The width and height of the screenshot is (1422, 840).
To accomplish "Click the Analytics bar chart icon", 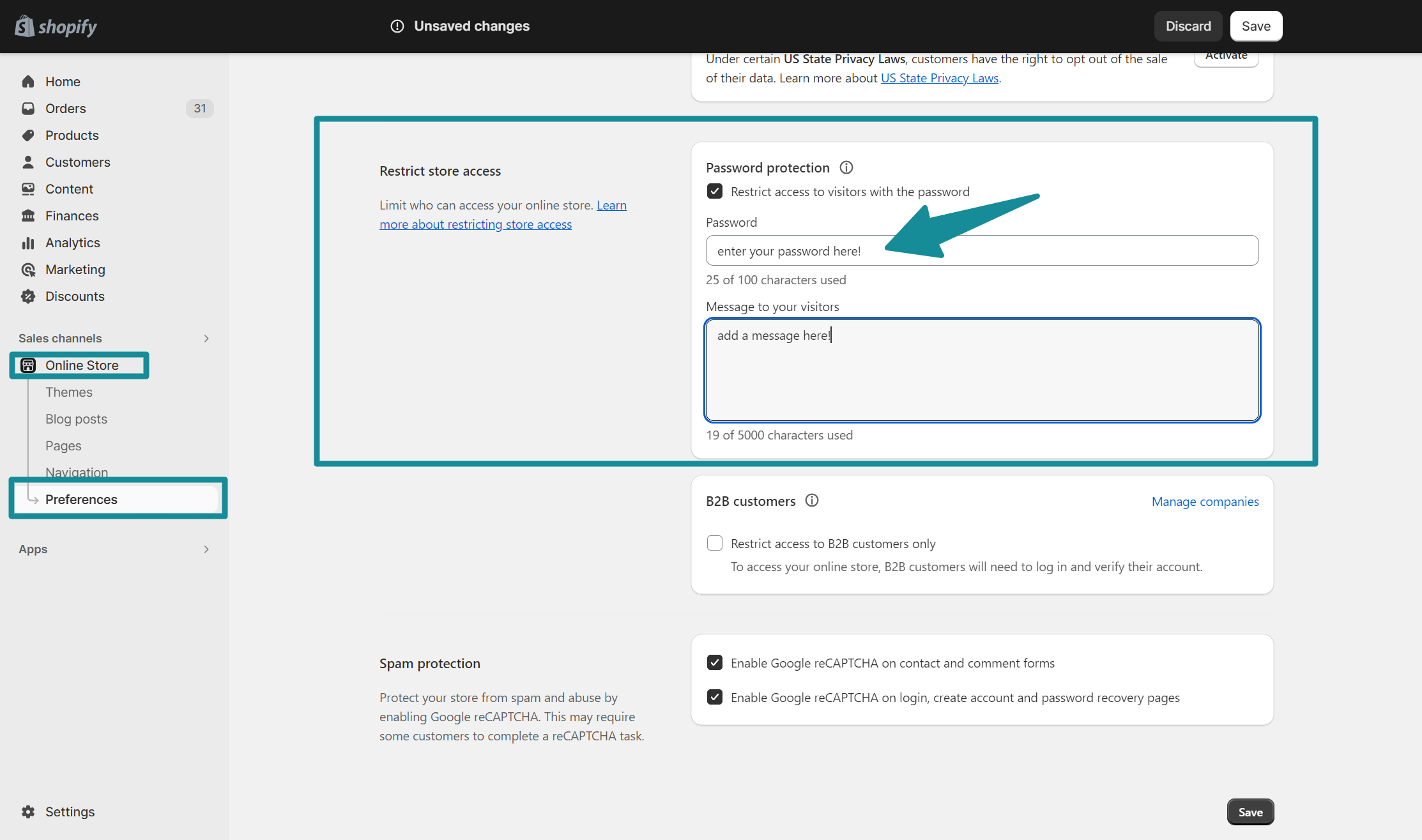I will pos(28,242).
